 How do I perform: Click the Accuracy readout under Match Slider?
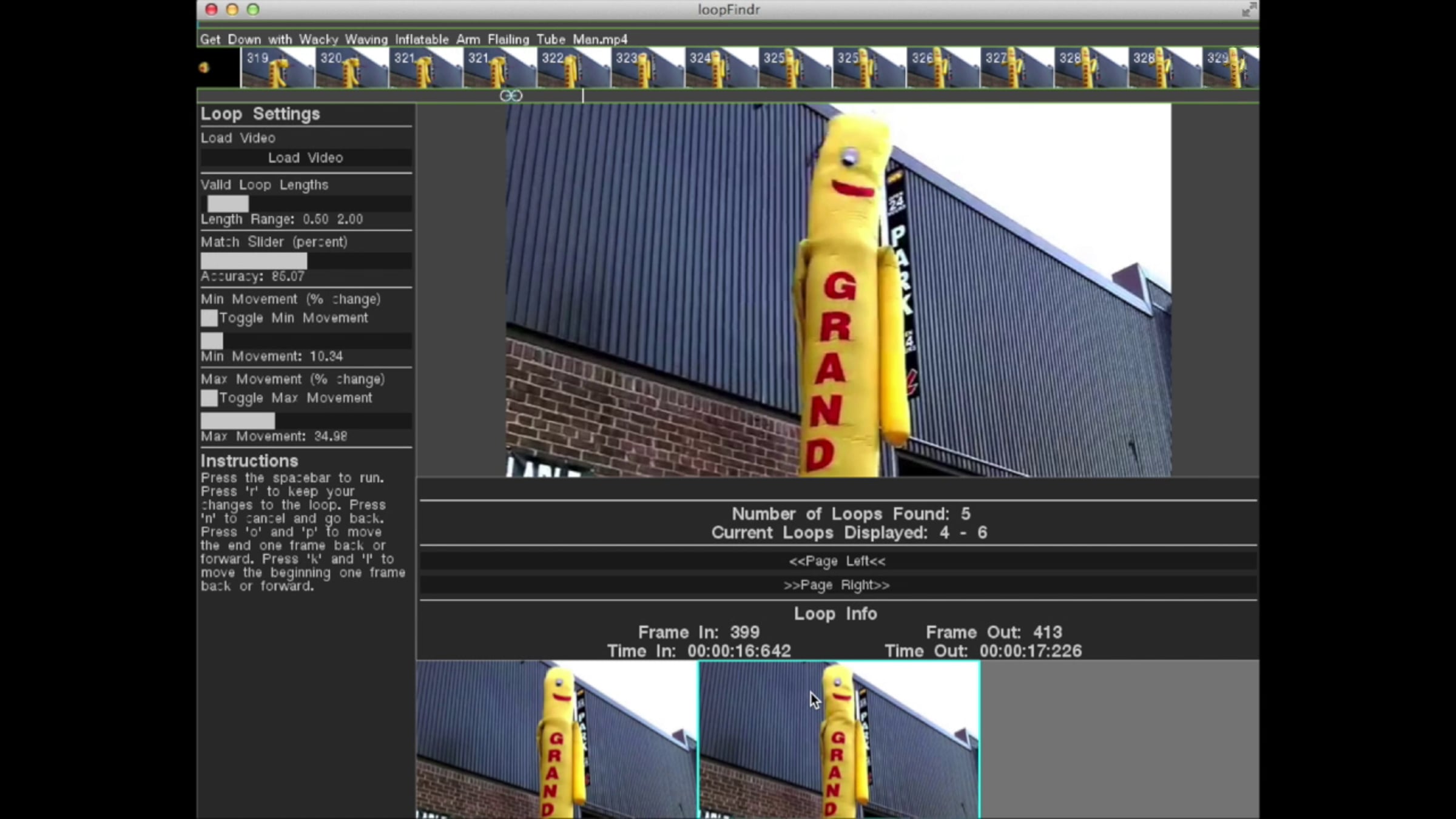click(253, 277)
